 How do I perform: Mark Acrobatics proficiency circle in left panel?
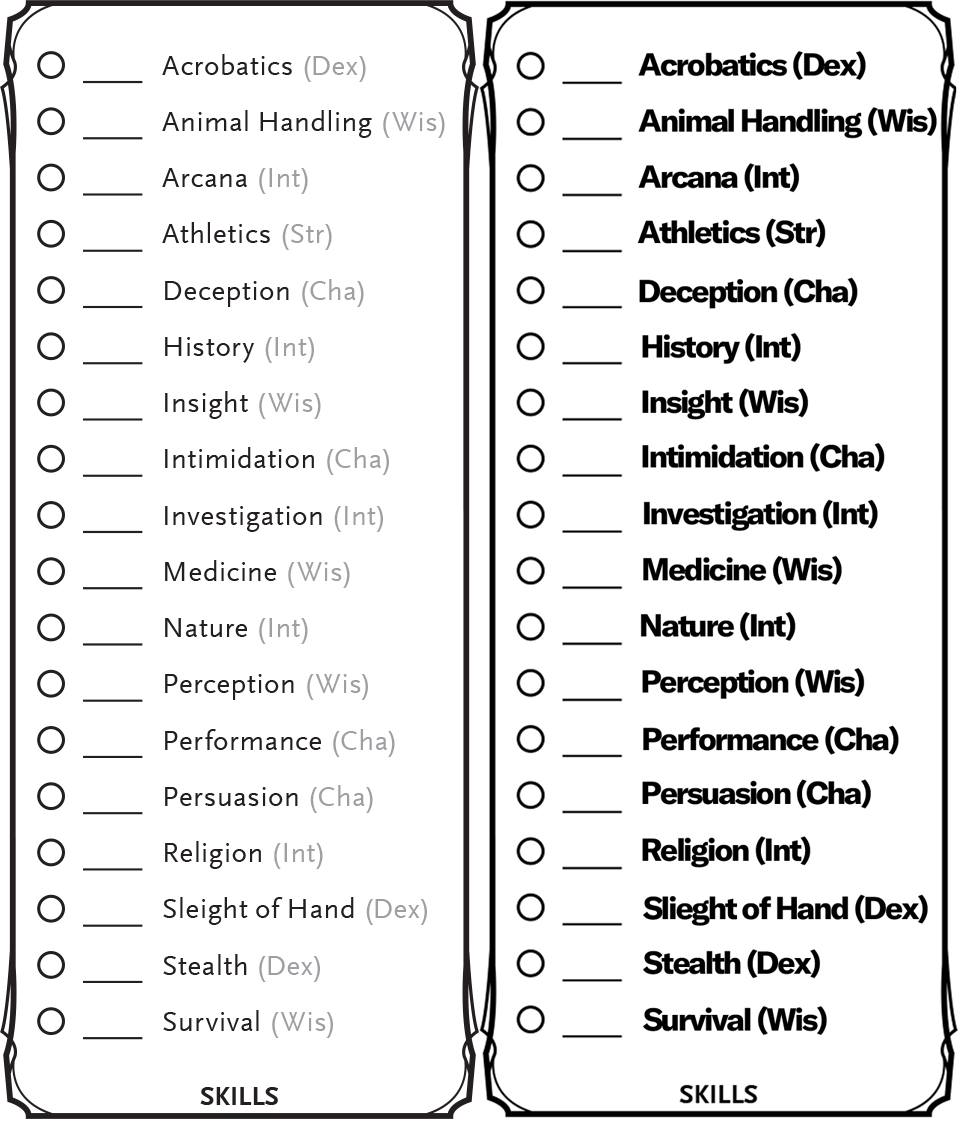[x=51, y=65]
